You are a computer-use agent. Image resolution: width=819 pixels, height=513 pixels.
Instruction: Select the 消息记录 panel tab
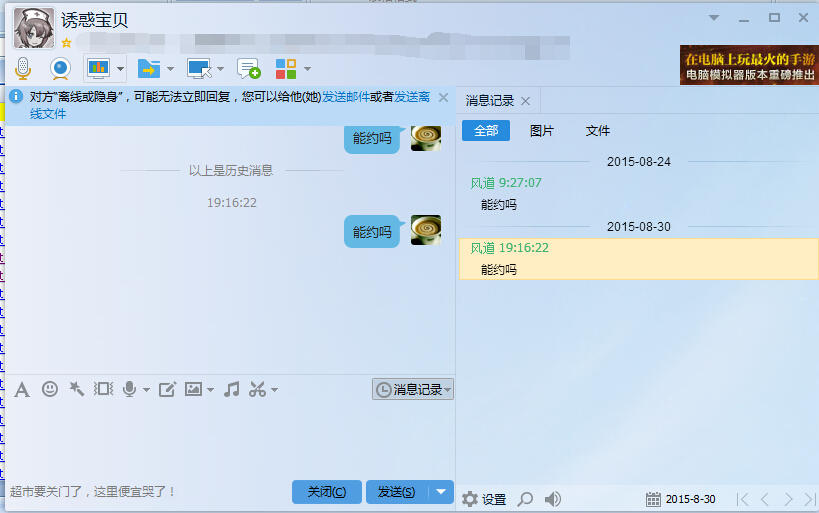(489, 101)
